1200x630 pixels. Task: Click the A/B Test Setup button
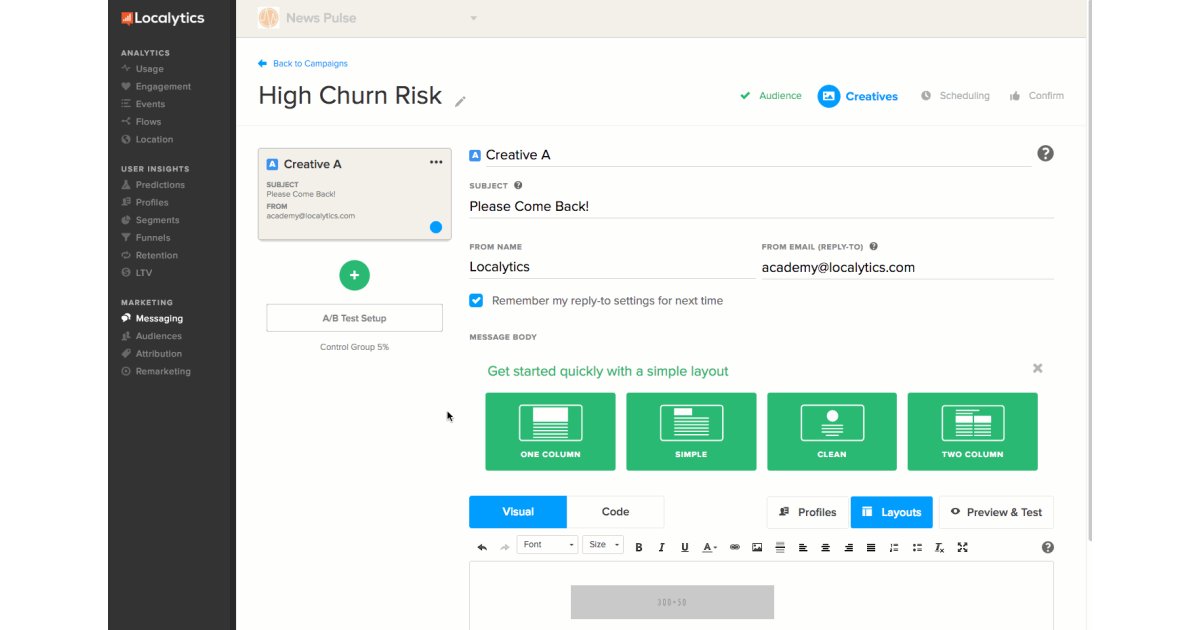[x=354, y=318]
